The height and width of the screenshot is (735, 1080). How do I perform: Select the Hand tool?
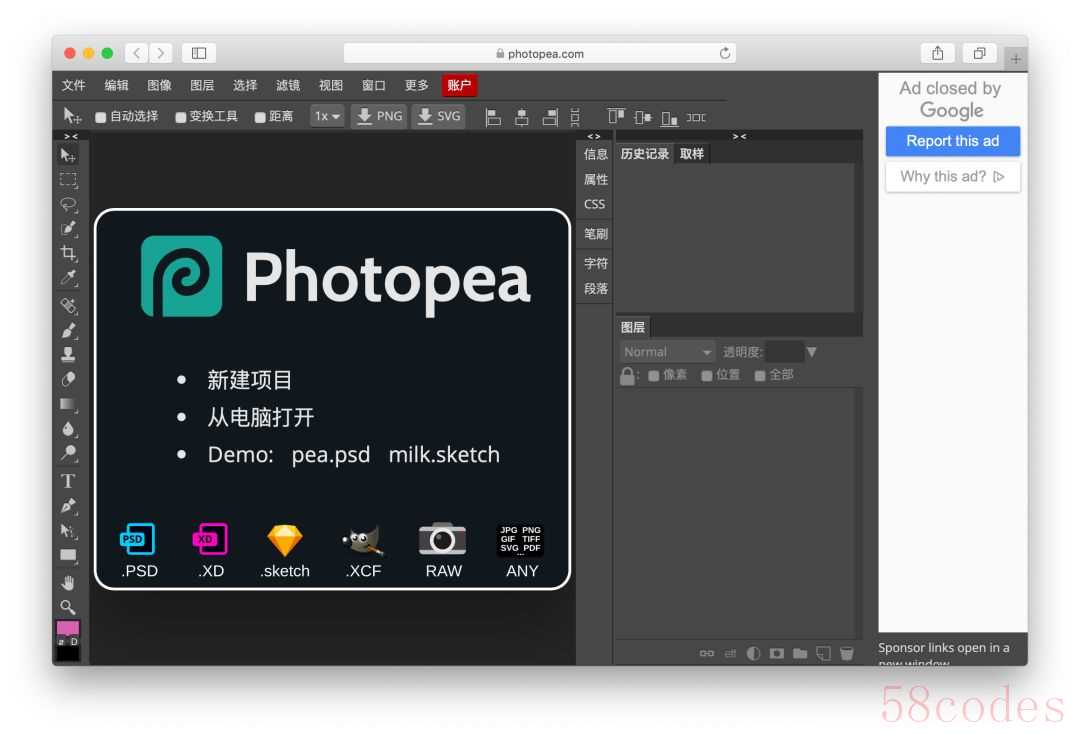(68, 583)
